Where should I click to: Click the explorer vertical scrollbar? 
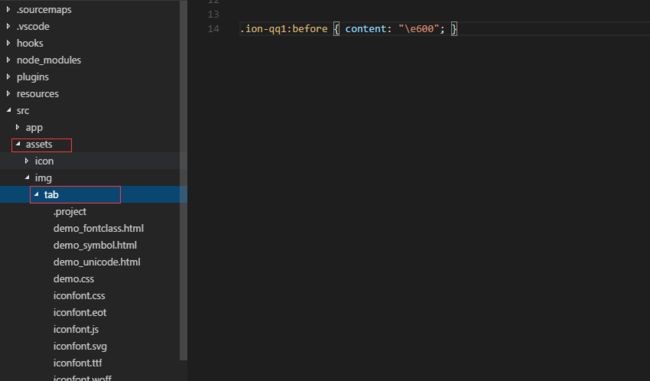(183, 180)
